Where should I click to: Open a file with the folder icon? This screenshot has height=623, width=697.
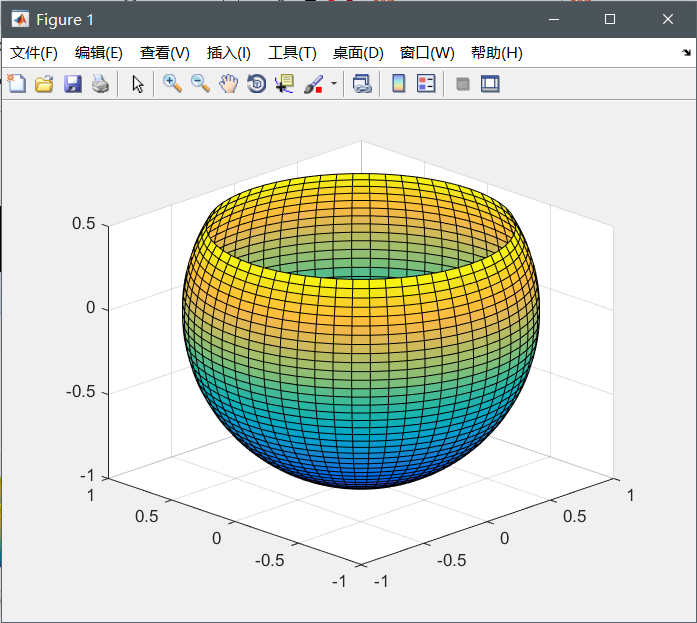44,84
